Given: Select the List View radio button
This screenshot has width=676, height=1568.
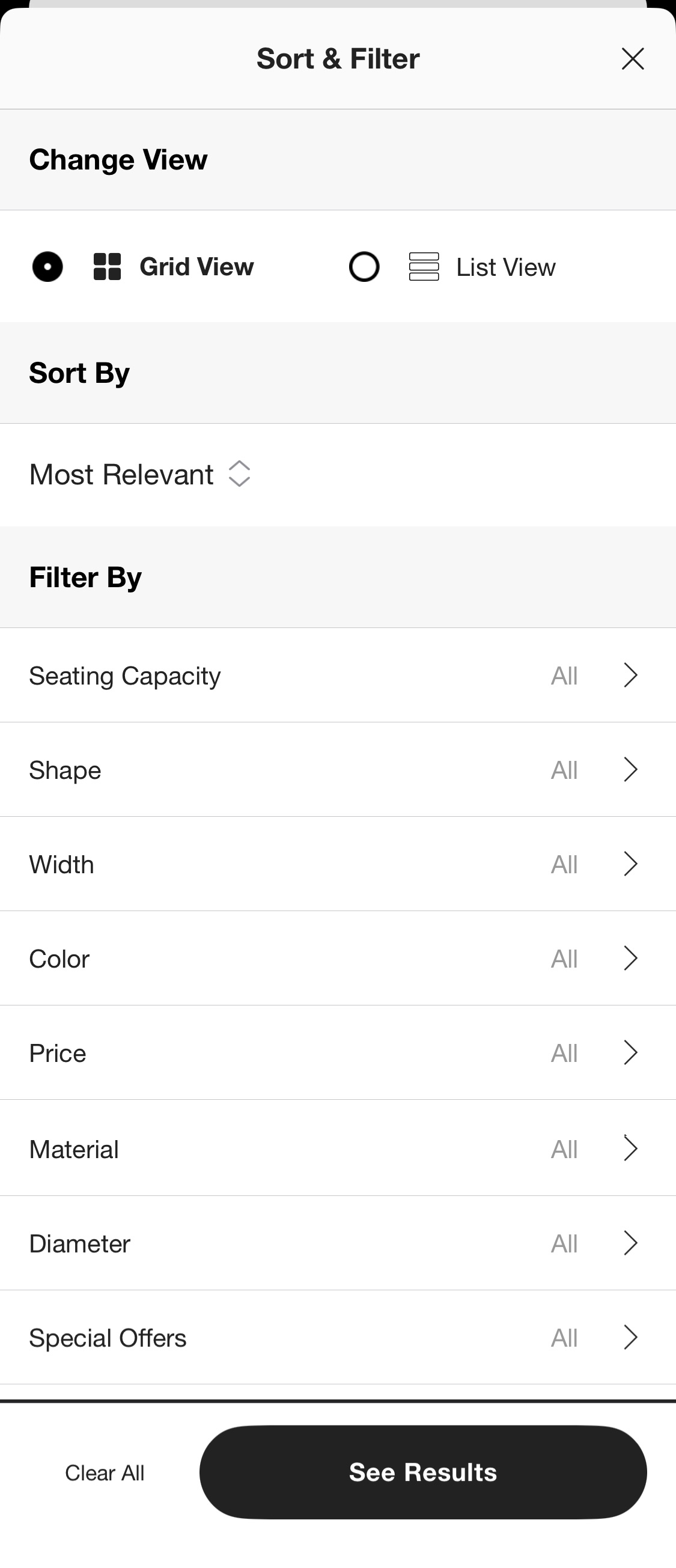Looking at the screenshot, I should 364,267.
